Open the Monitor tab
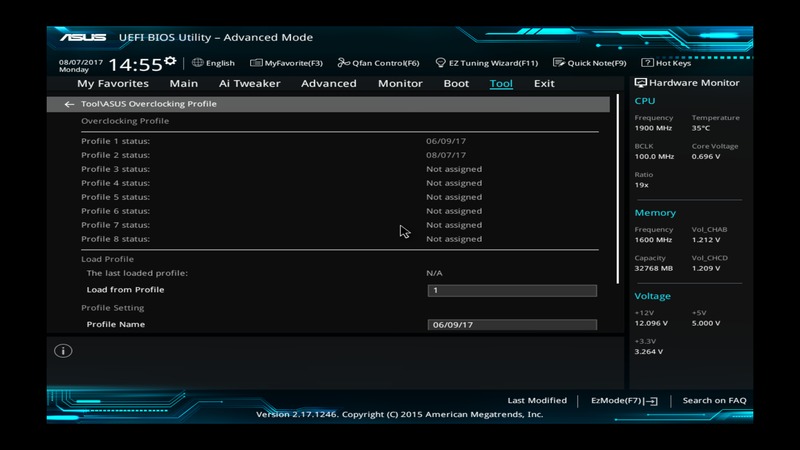 tap(400, 84)
